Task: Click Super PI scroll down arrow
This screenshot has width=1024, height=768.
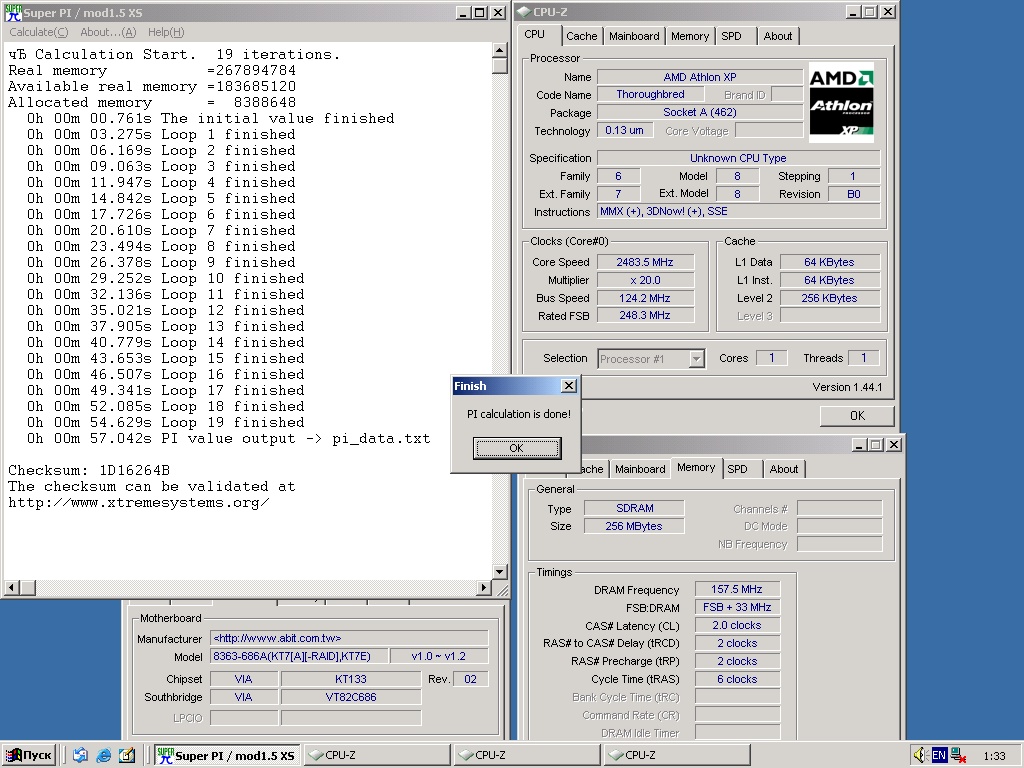Action: (x=499, y=572)
